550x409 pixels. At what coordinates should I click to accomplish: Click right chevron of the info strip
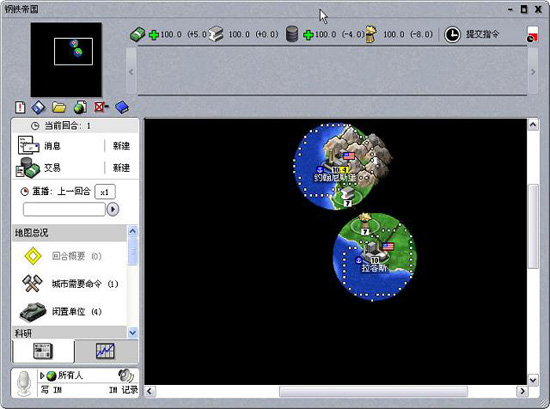tap(533, 72)
